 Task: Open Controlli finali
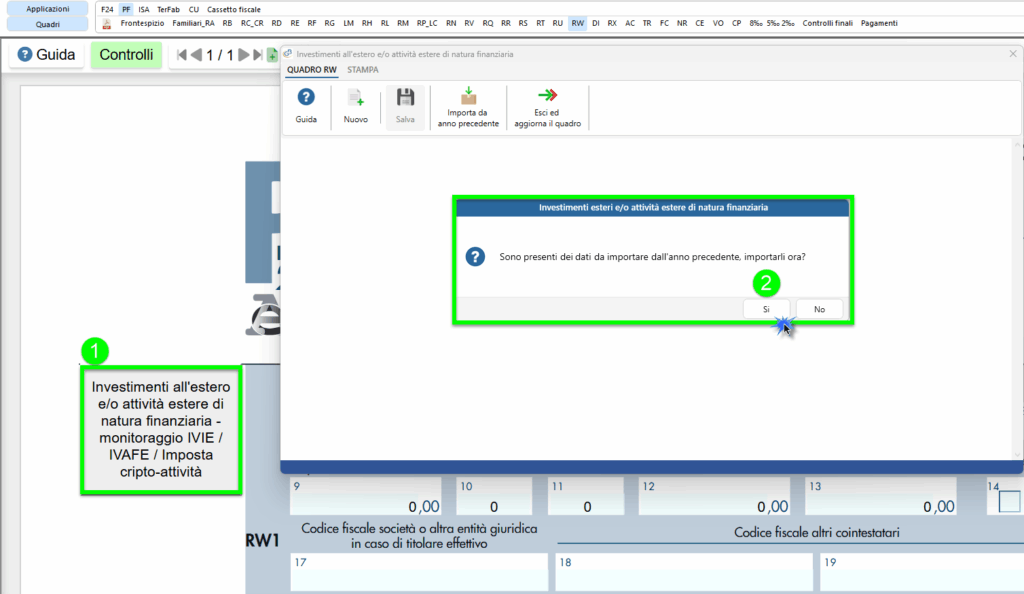(x=827, y=23)
